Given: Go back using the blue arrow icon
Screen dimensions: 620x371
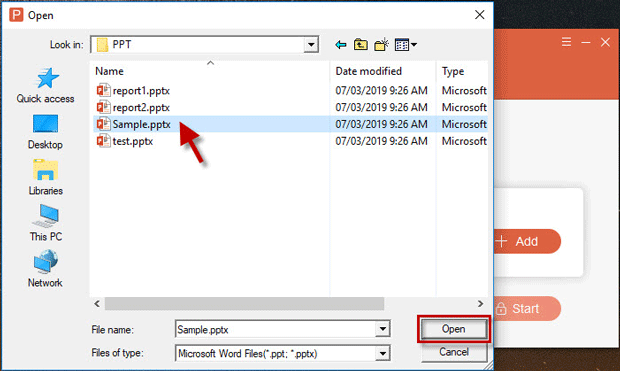Looking at the screenshot, I should click(340, 45).
